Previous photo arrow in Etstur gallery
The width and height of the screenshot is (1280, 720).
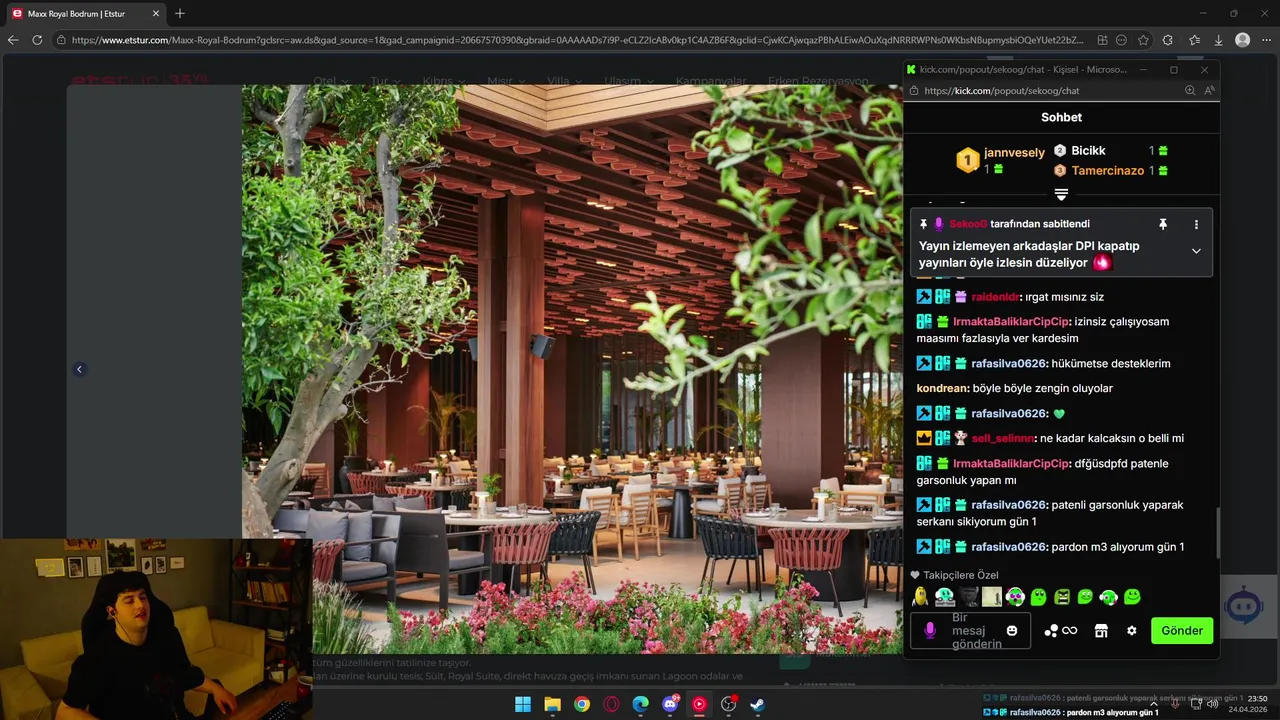(79, 369)
